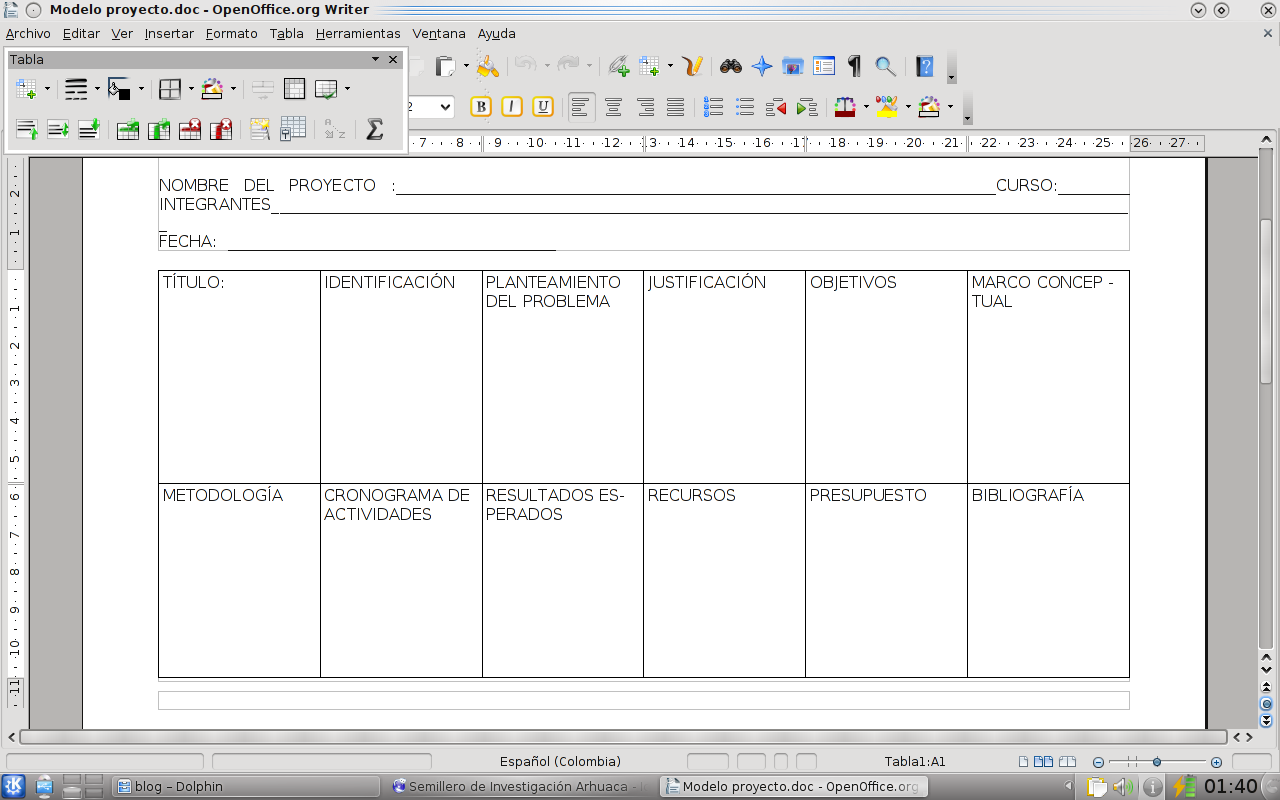Click the Line Style icon in Tabla toolbar
Screen dimensions: 1280x800
(76, 89)
